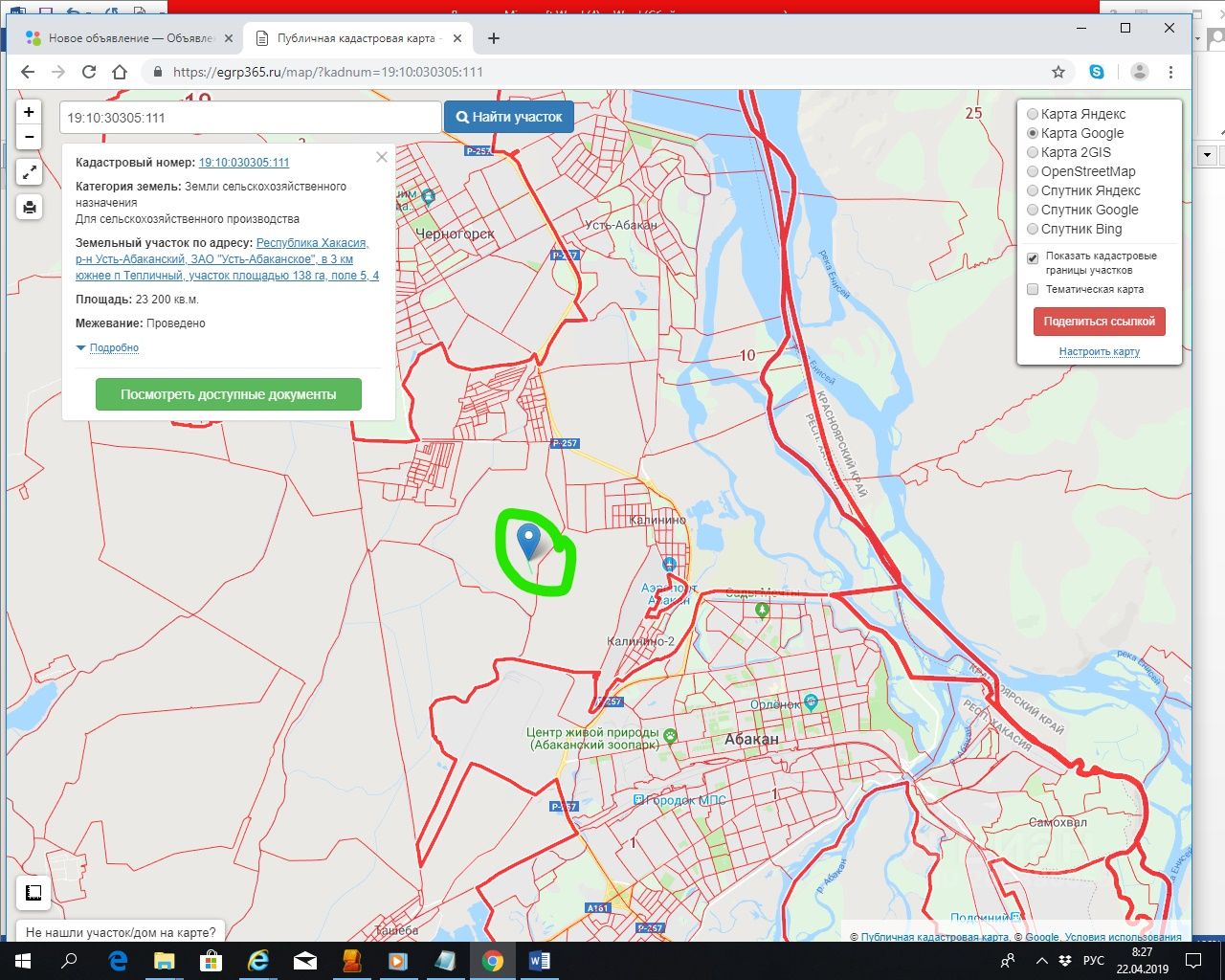1225x980 pixels.
Task: Print the map using printer icon
Action: [x=30, y=207]
